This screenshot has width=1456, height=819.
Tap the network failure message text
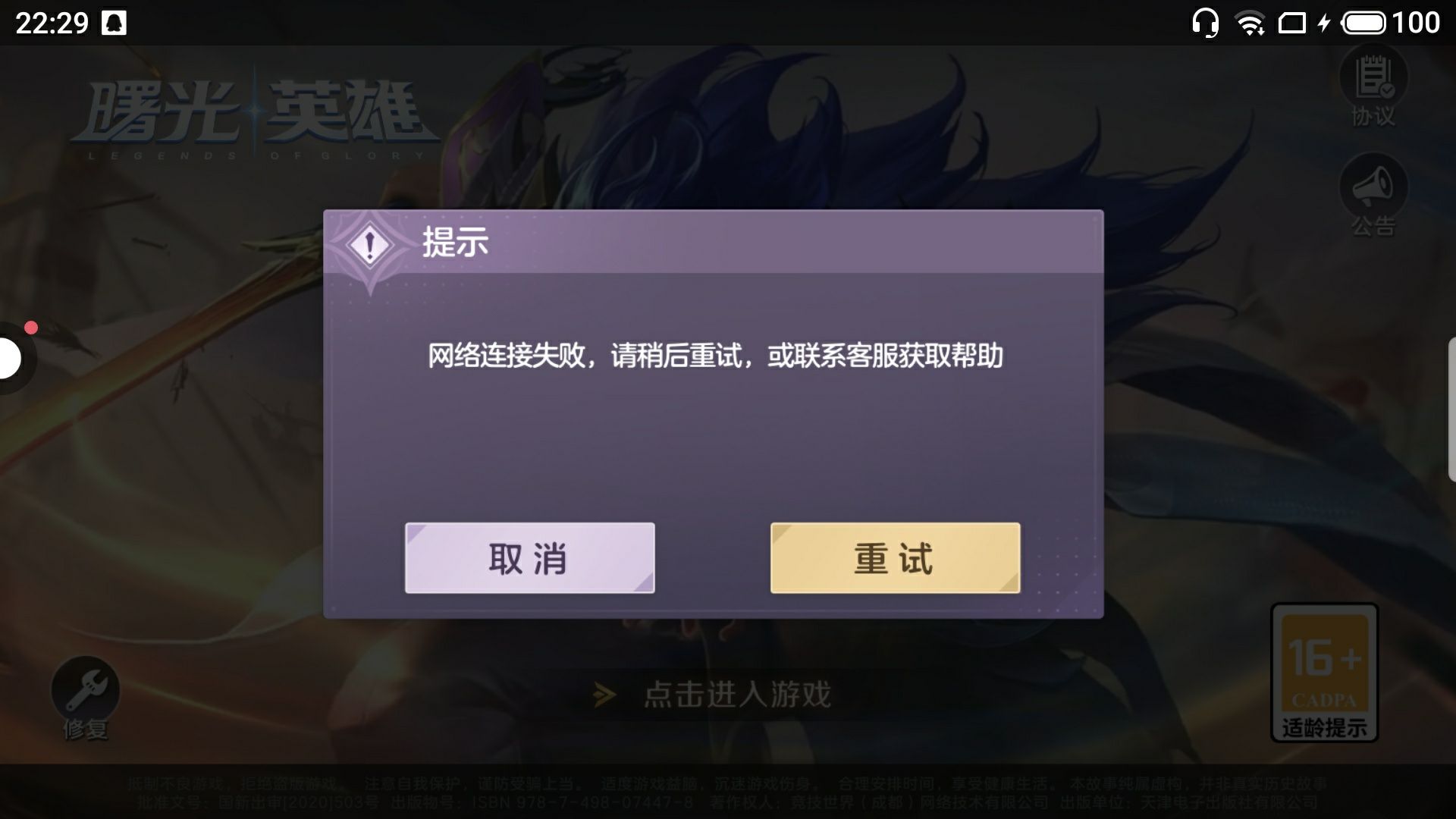point(715,355)
